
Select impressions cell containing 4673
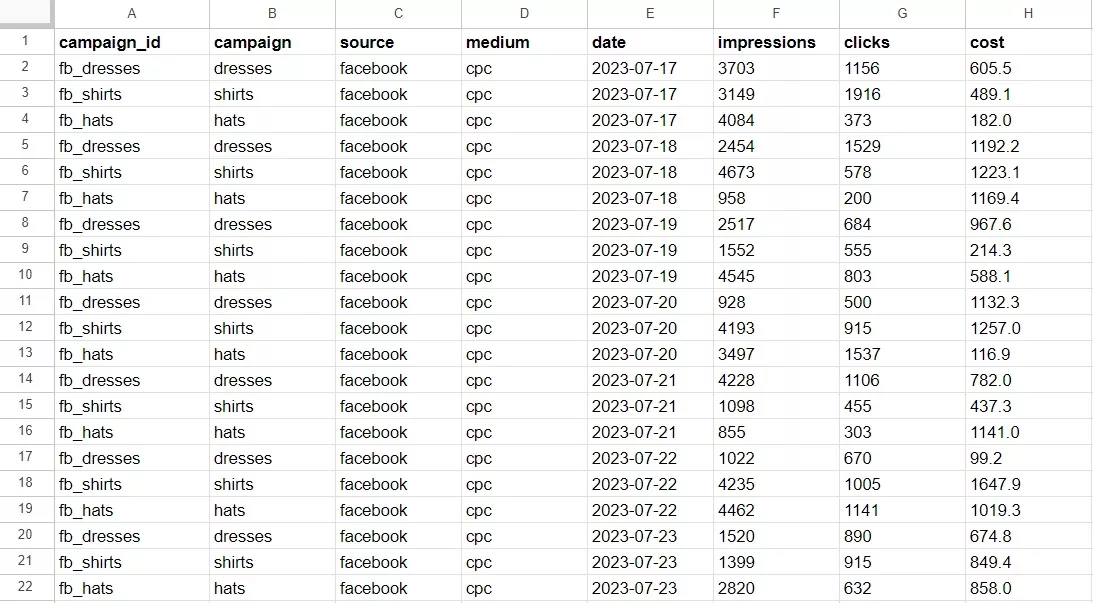pyautogui.click(x=776, y=172)
